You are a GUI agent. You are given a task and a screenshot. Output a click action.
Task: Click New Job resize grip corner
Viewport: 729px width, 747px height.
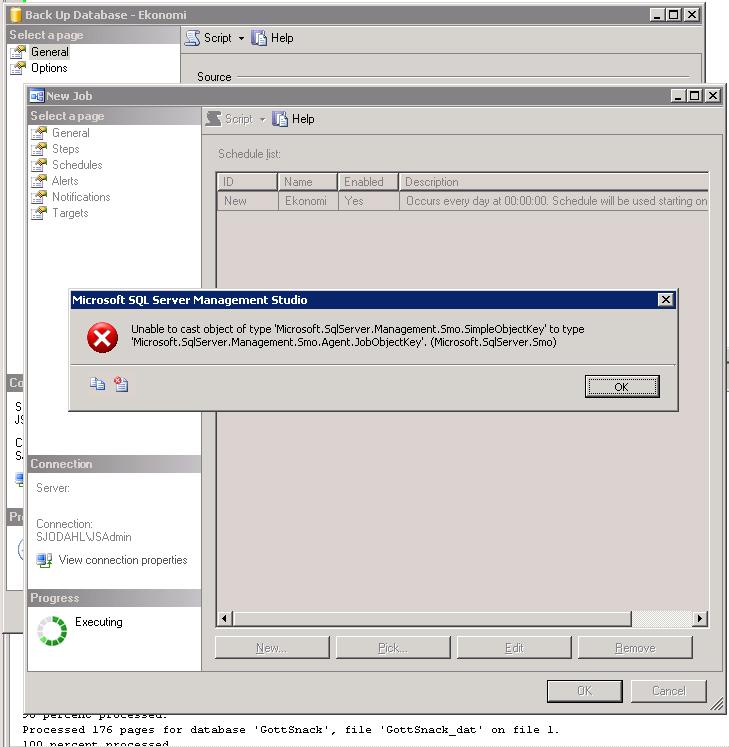click(x=717, y=704)
